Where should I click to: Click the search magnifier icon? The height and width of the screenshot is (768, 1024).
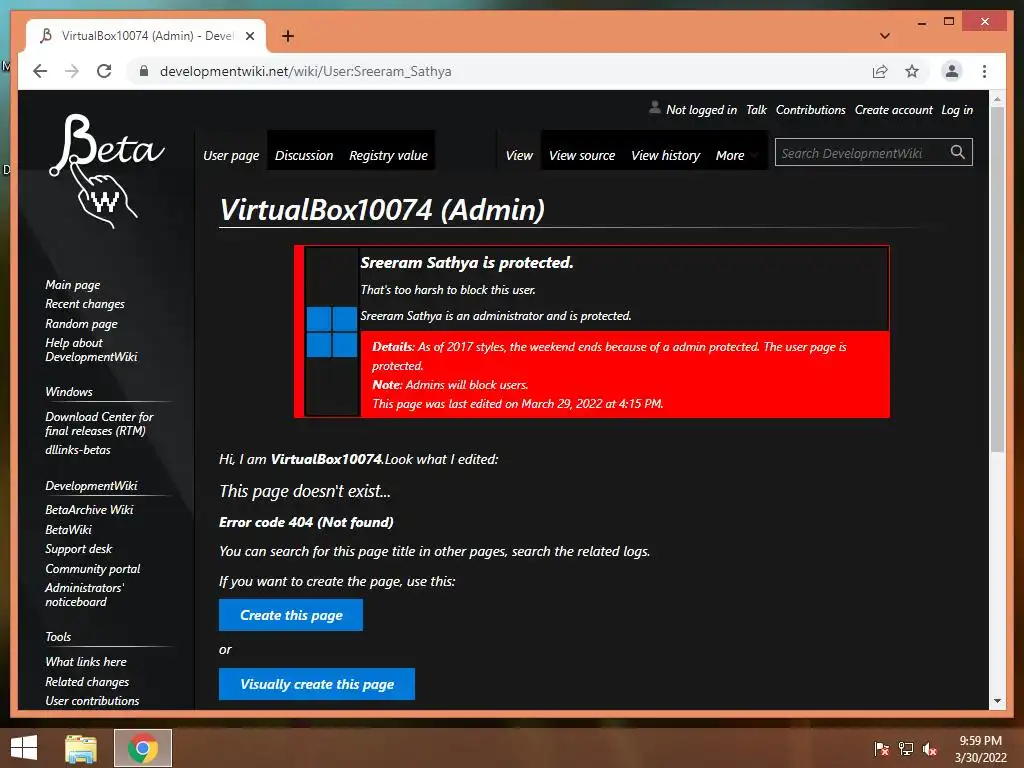[957, 152]
